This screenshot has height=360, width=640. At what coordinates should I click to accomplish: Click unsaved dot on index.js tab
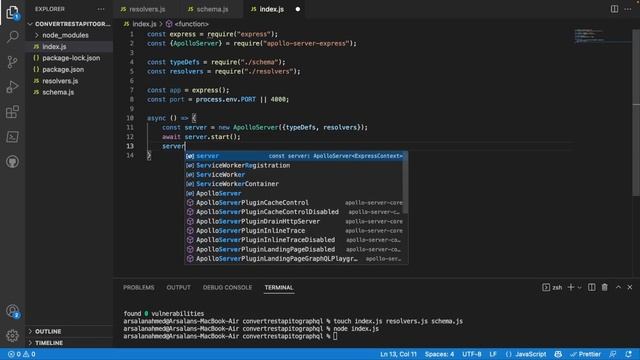(x=298, y=9)
